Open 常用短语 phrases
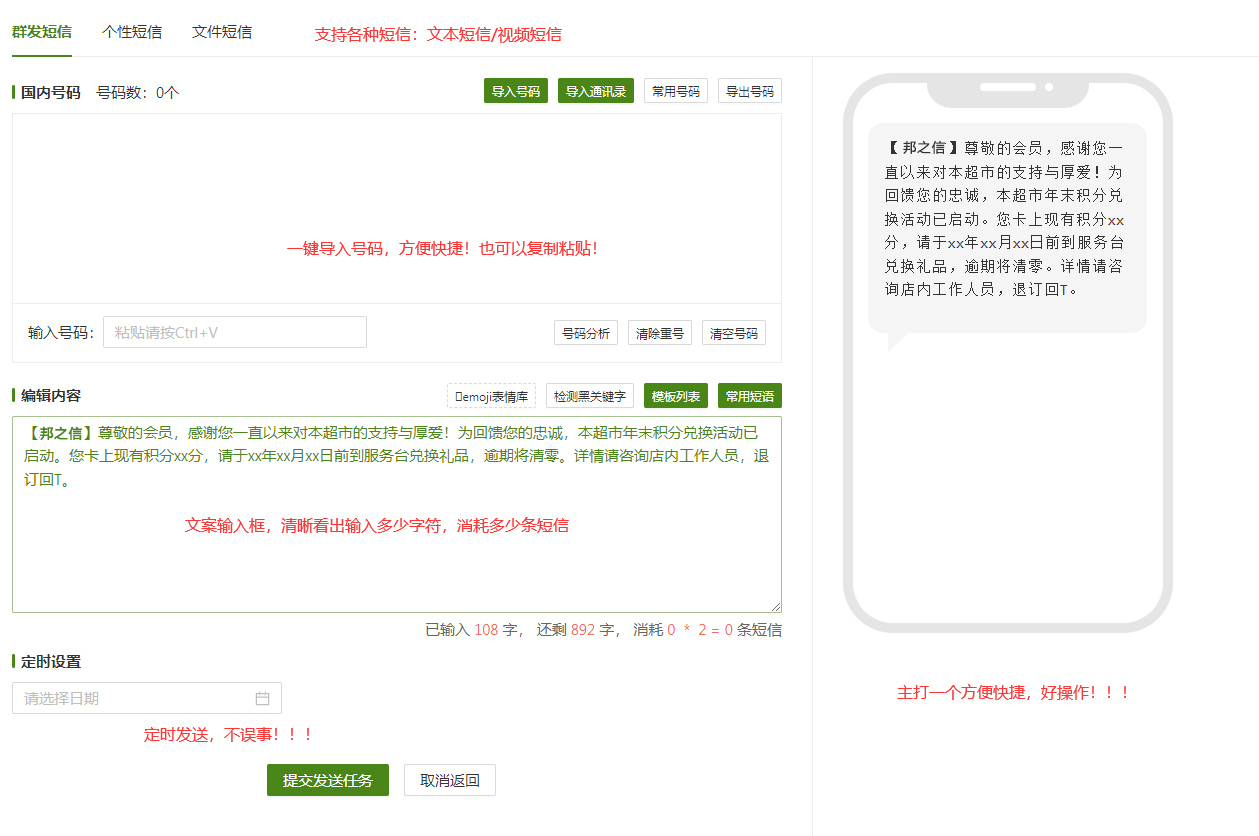The image size is (1259, 836). 750,396
